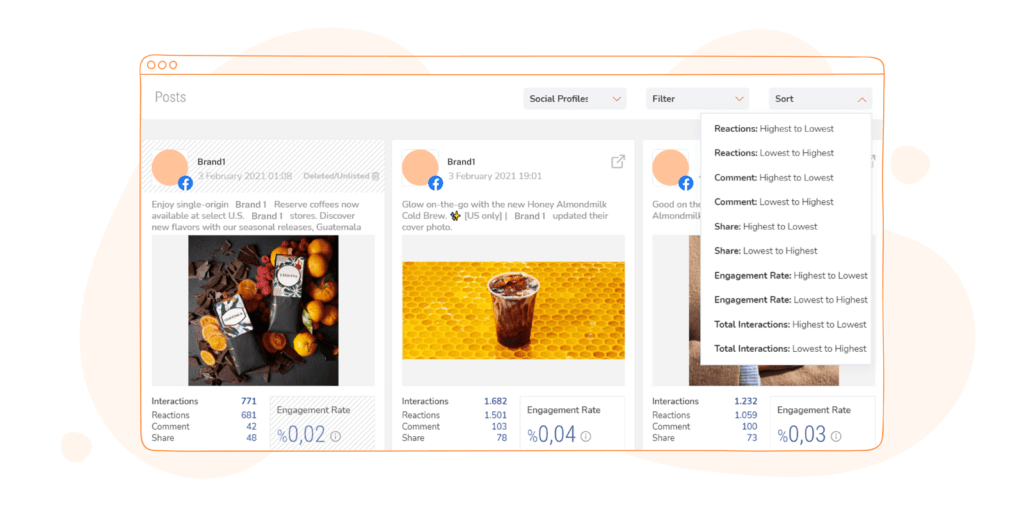
Task: Sort by Share: Lowest to Highest
Action: (766, 251)
